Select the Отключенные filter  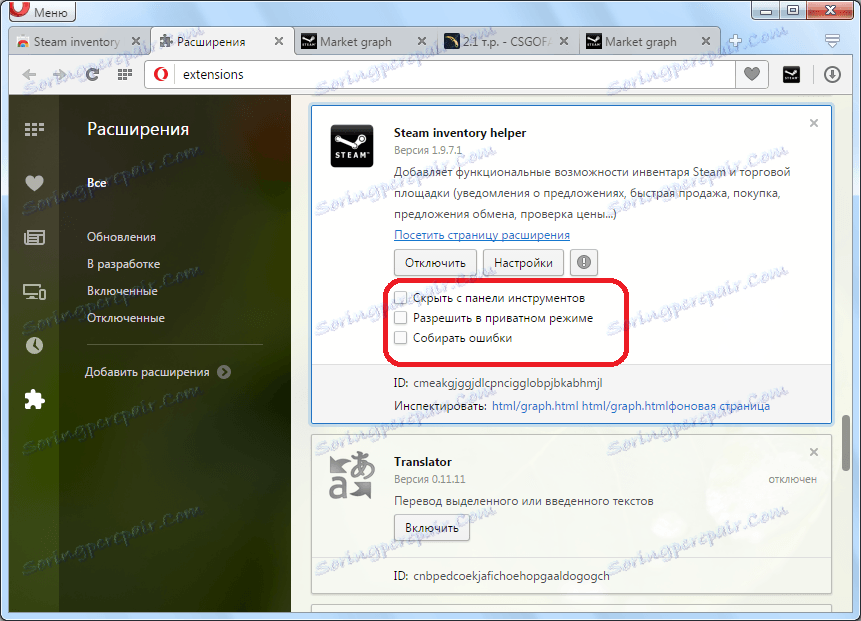pyautogui.click(x=126, y=318)
